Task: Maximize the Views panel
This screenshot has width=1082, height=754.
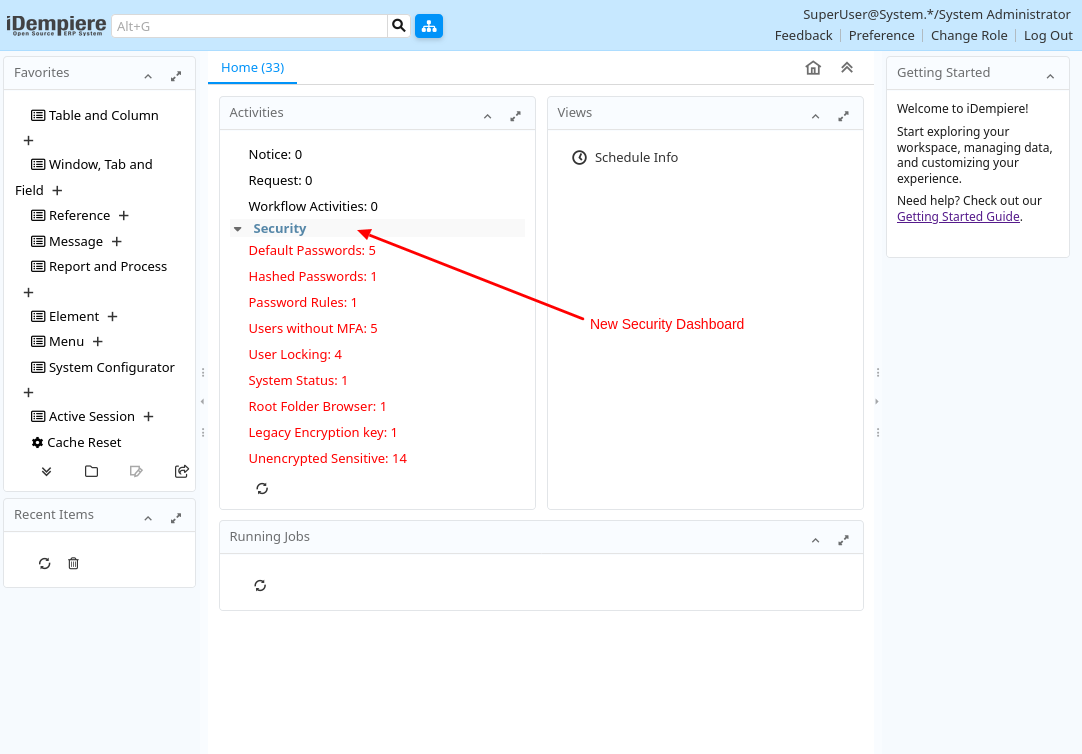Action: tap(843, 116)
